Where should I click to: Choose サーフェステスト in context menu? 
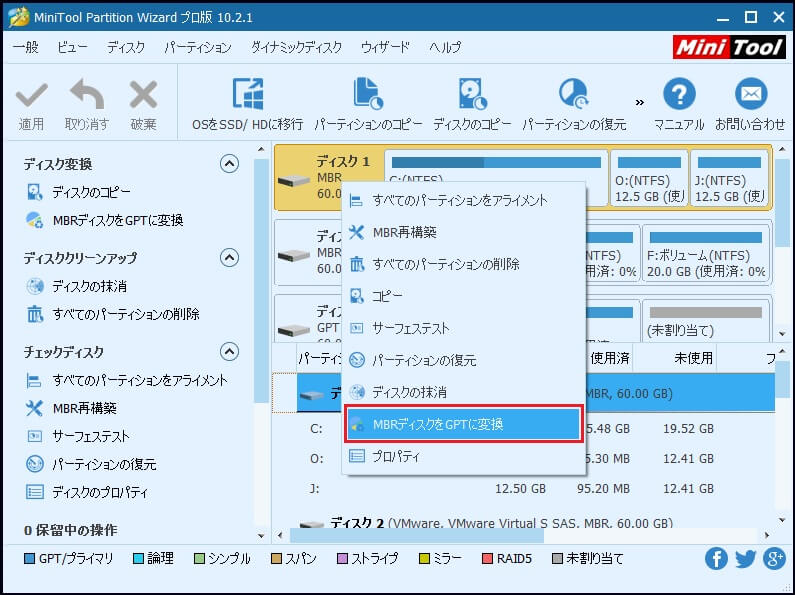[x=464, y=328]
